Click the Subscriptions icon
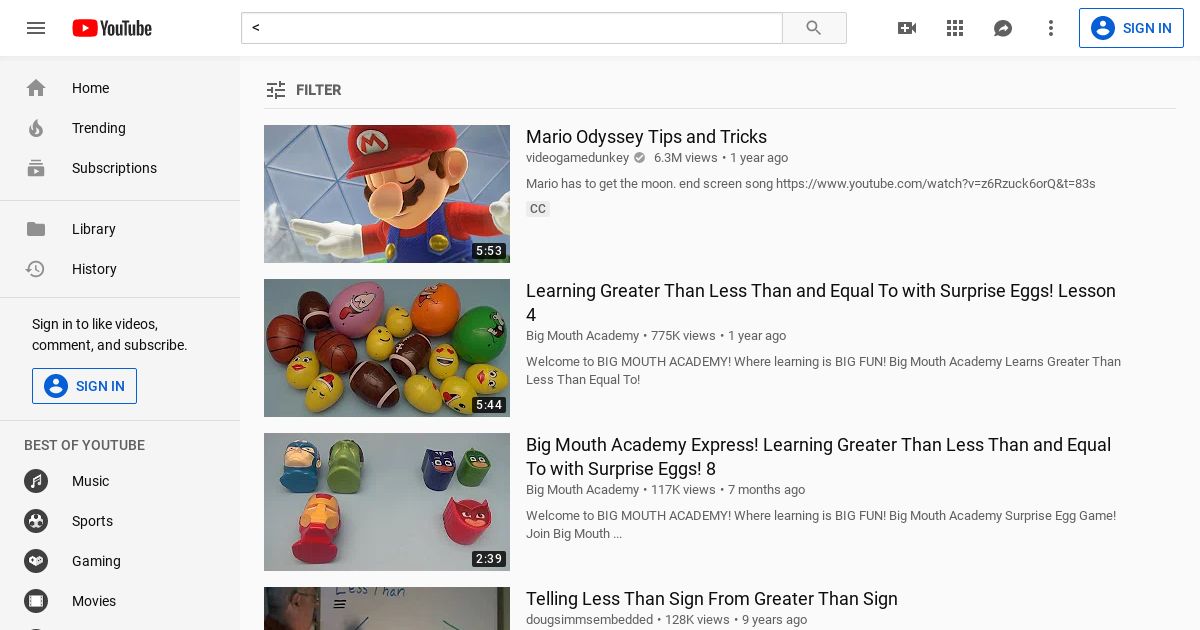Image resolution: width=1200 pixels, height=630 pixels. click(36, 168)
